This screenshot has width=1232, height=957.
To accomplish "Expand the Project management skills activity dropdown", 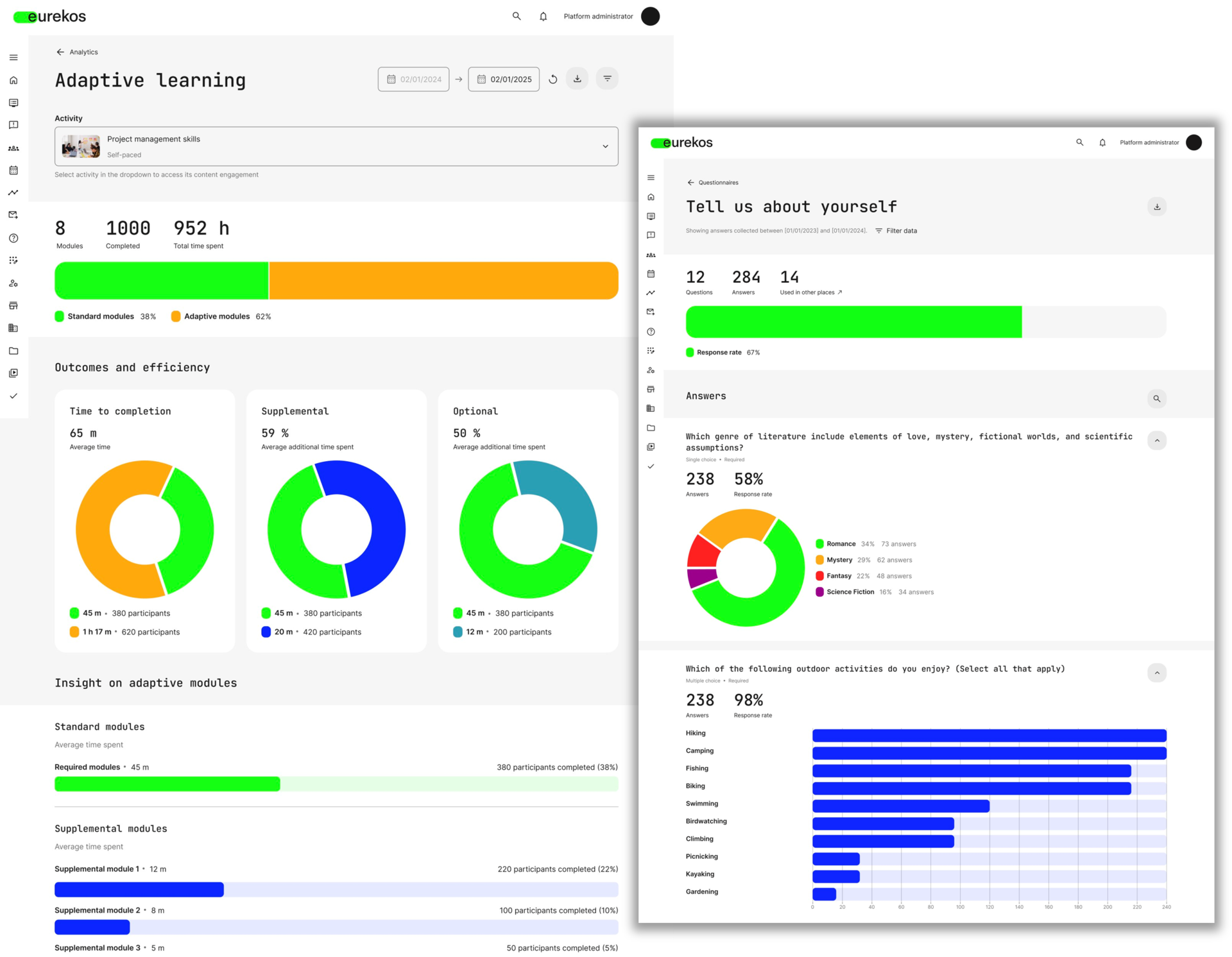I will [x=604, y=146].
